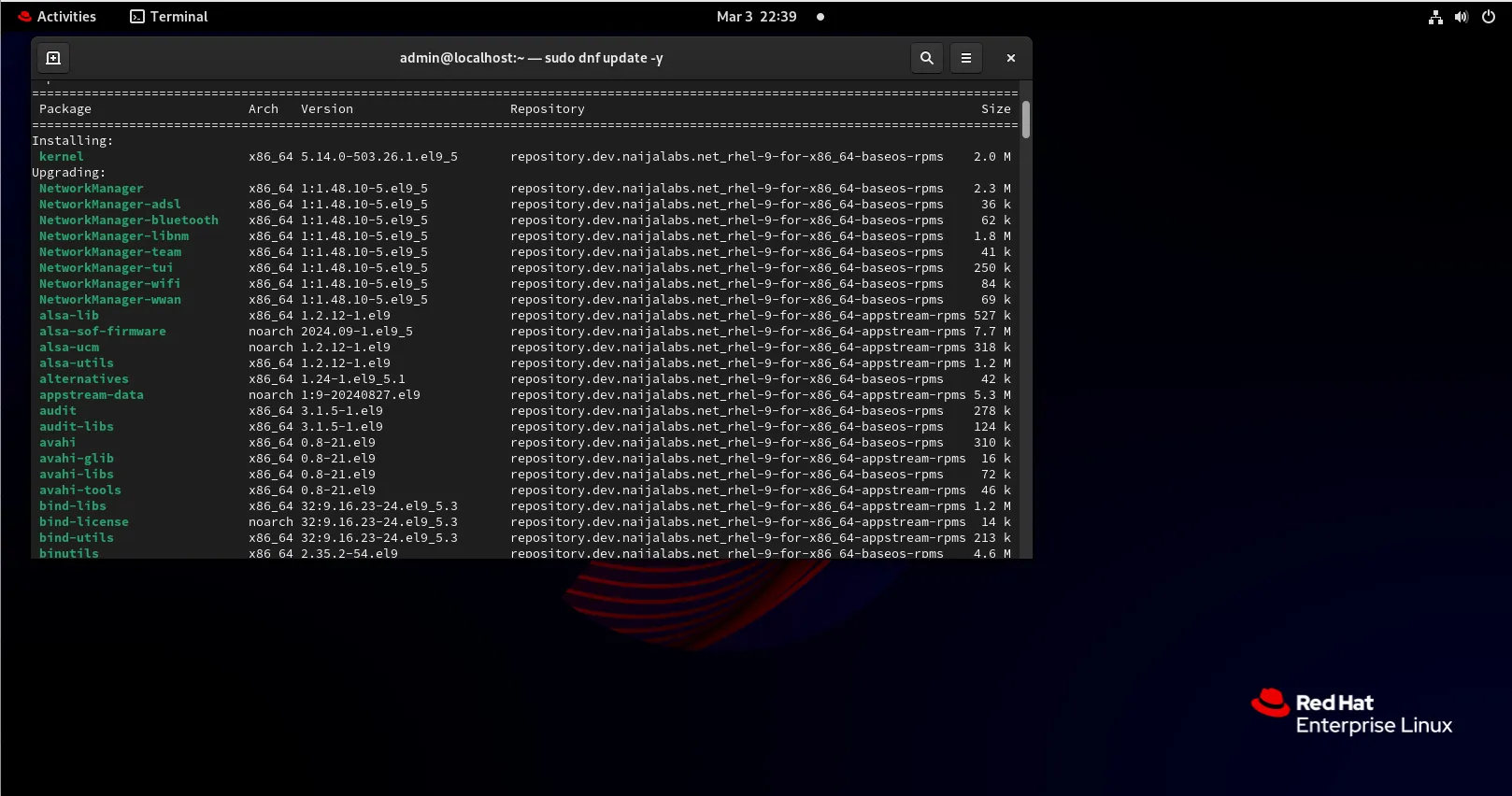Click the bind-license package name
Image resolution: width=1512 pixels, height=796 pixels.
[x=84, y=522]
